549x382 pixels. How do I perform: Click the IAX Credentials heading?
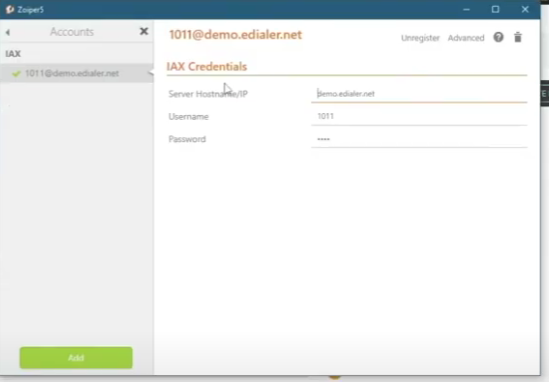[x=207, y=67]
